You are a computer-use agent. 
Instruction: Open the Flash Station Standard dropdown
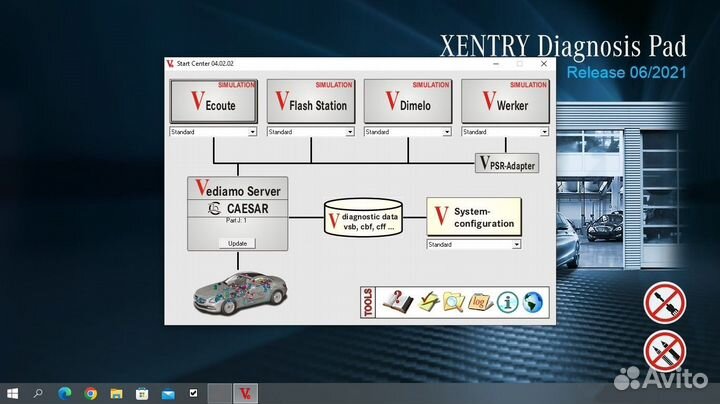[310, 132]
